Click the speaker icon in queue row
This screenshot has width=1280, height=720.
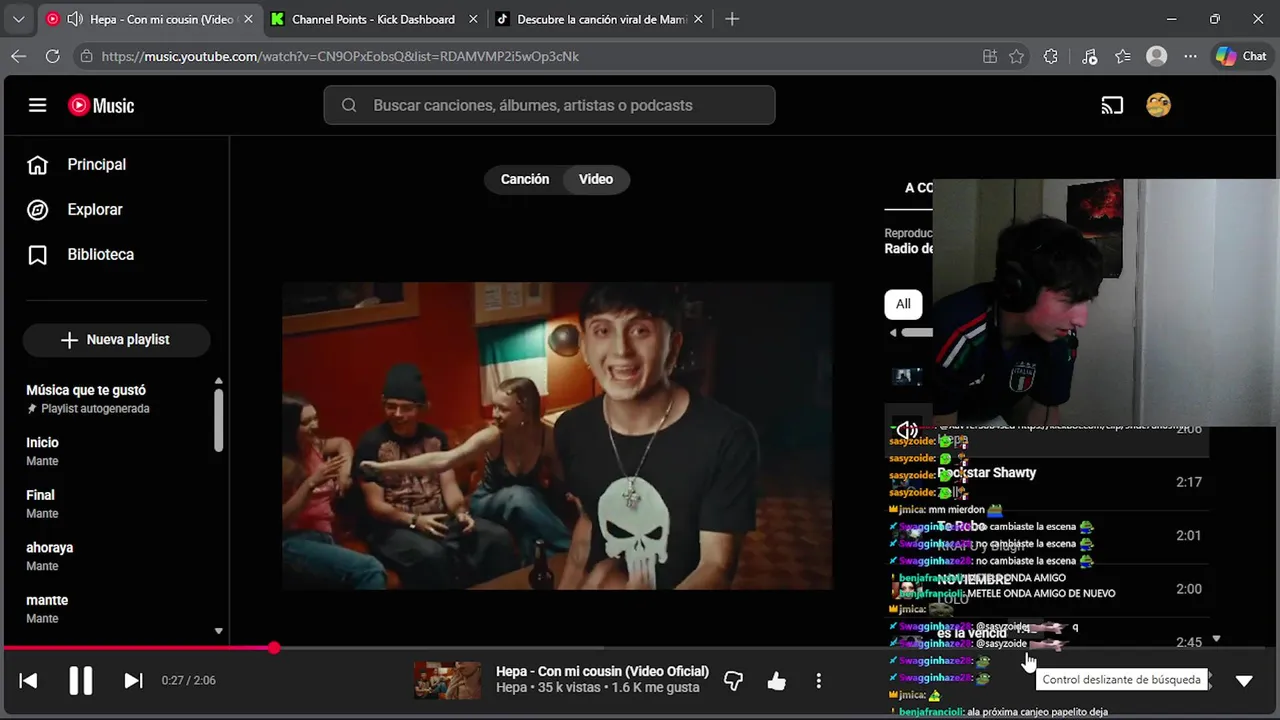tap(906, 430)
